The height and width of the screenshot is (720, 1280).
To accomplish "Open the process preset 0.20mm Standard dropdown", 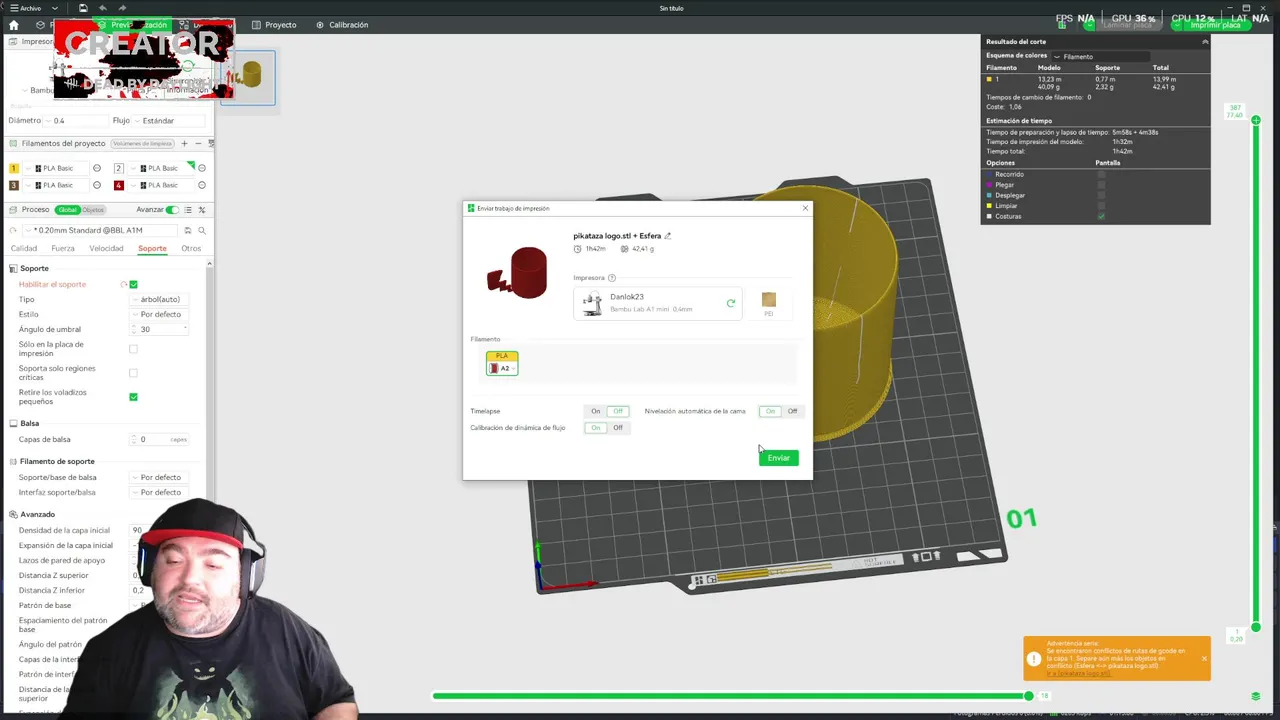I will (100, 230).
